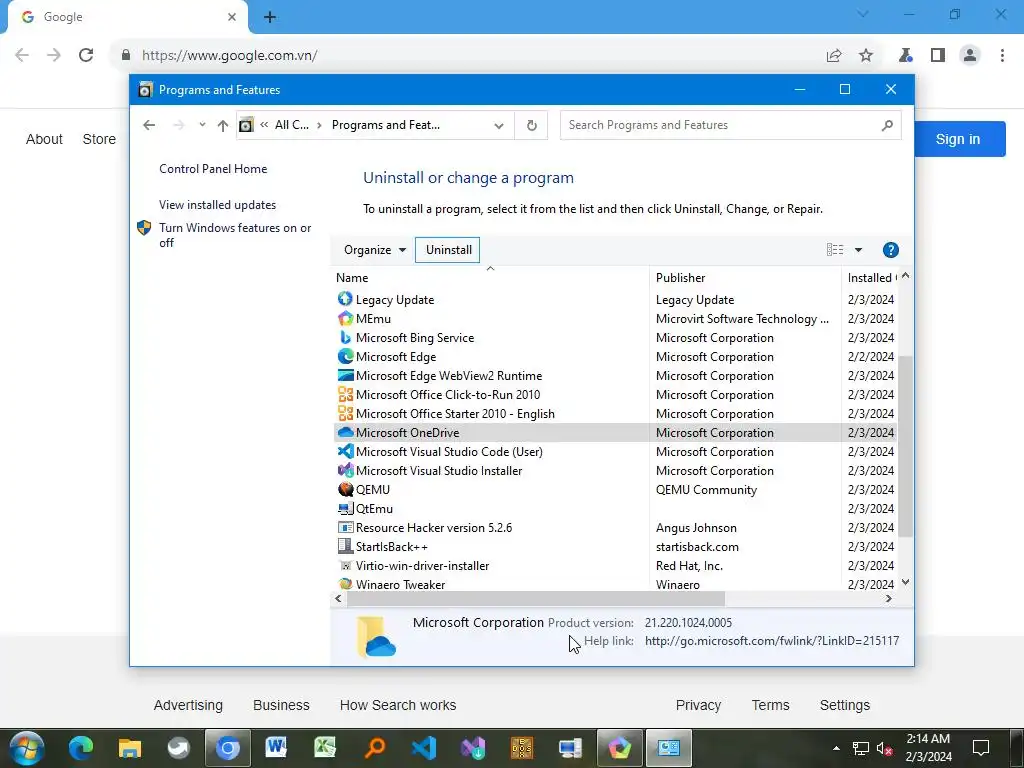Click the QtEmu program icon

coord(345,507)
